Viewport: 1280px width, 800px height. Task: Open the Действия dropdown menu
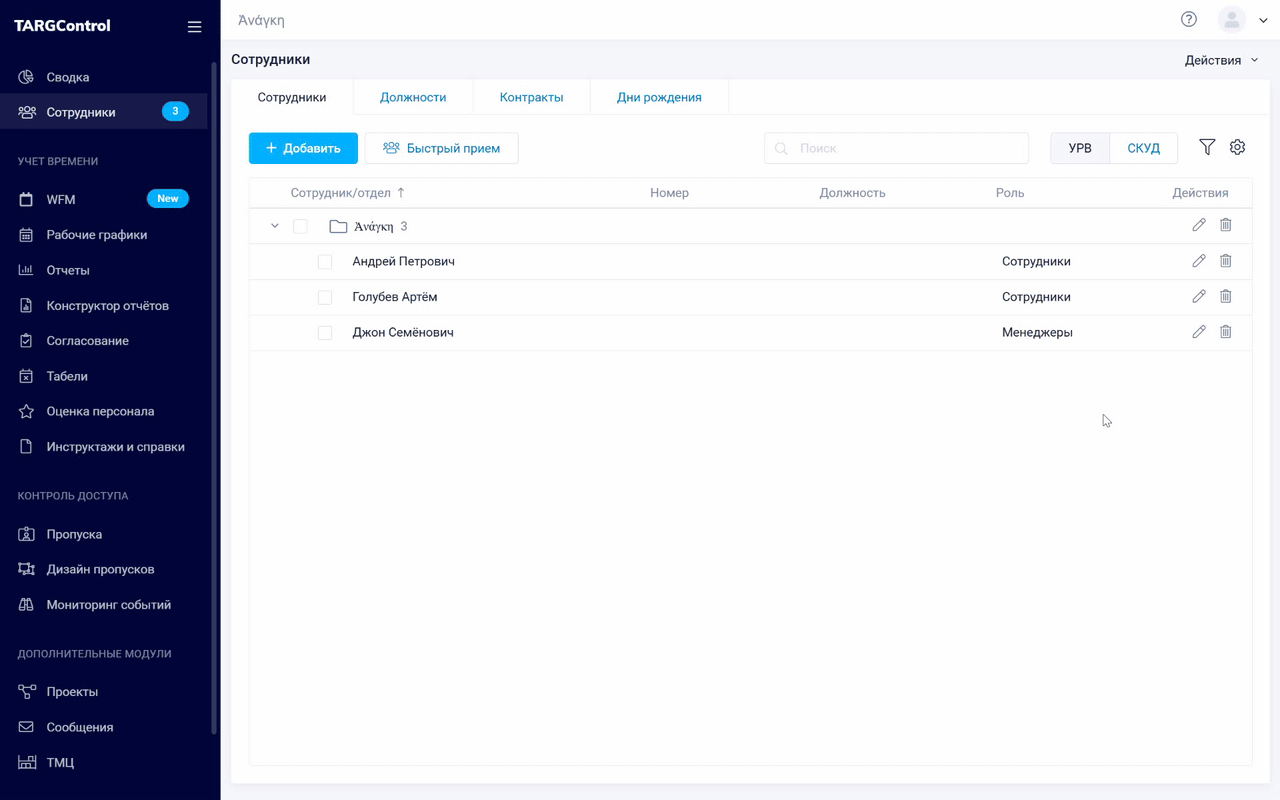click(x=1221, y=60)
